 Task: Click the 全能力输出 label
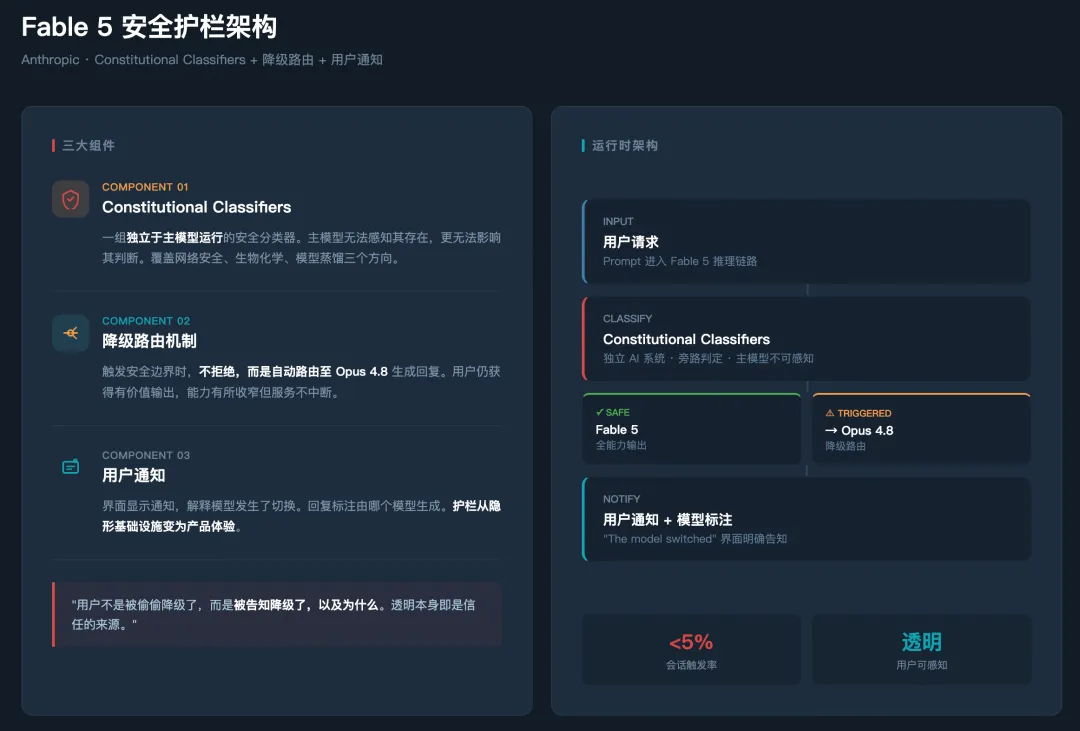(x=621, y=445)
